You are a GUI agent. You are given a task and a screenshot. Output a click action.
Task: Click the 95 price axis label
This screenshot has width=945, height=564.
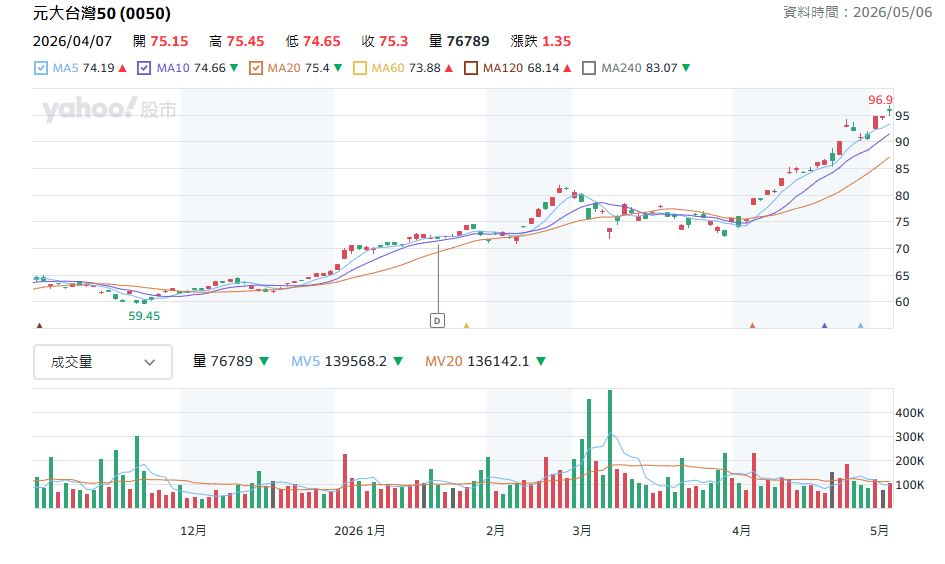tap(902, 116)
